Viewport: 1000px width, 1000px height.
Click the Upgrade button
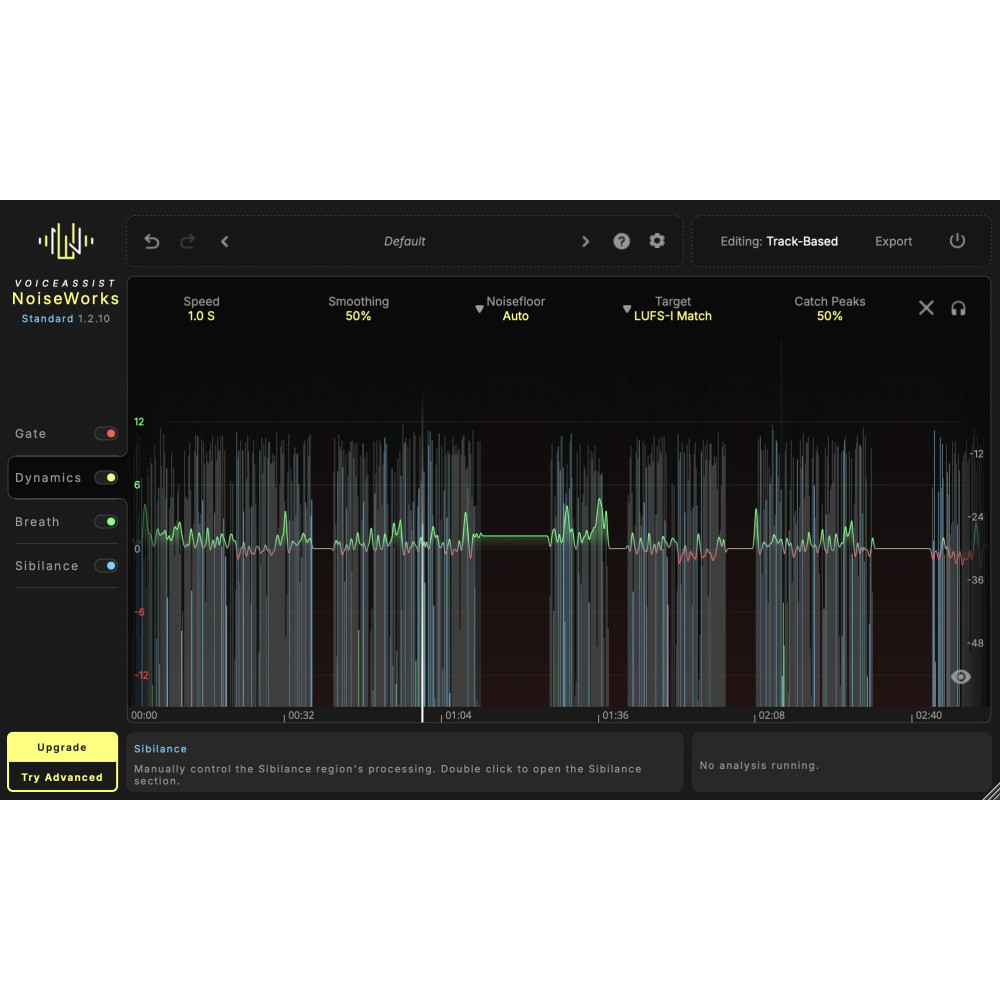pos(62,747)
